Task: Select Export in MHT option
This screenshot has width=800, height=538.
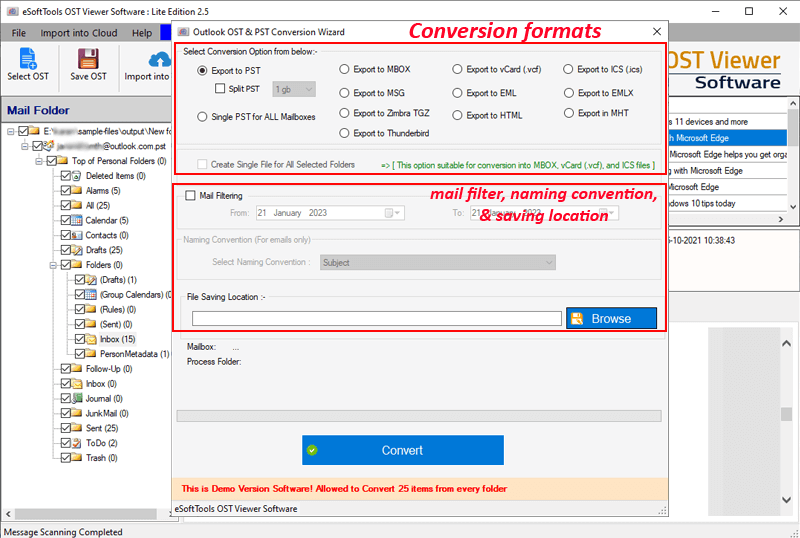Action: (569, 113)
